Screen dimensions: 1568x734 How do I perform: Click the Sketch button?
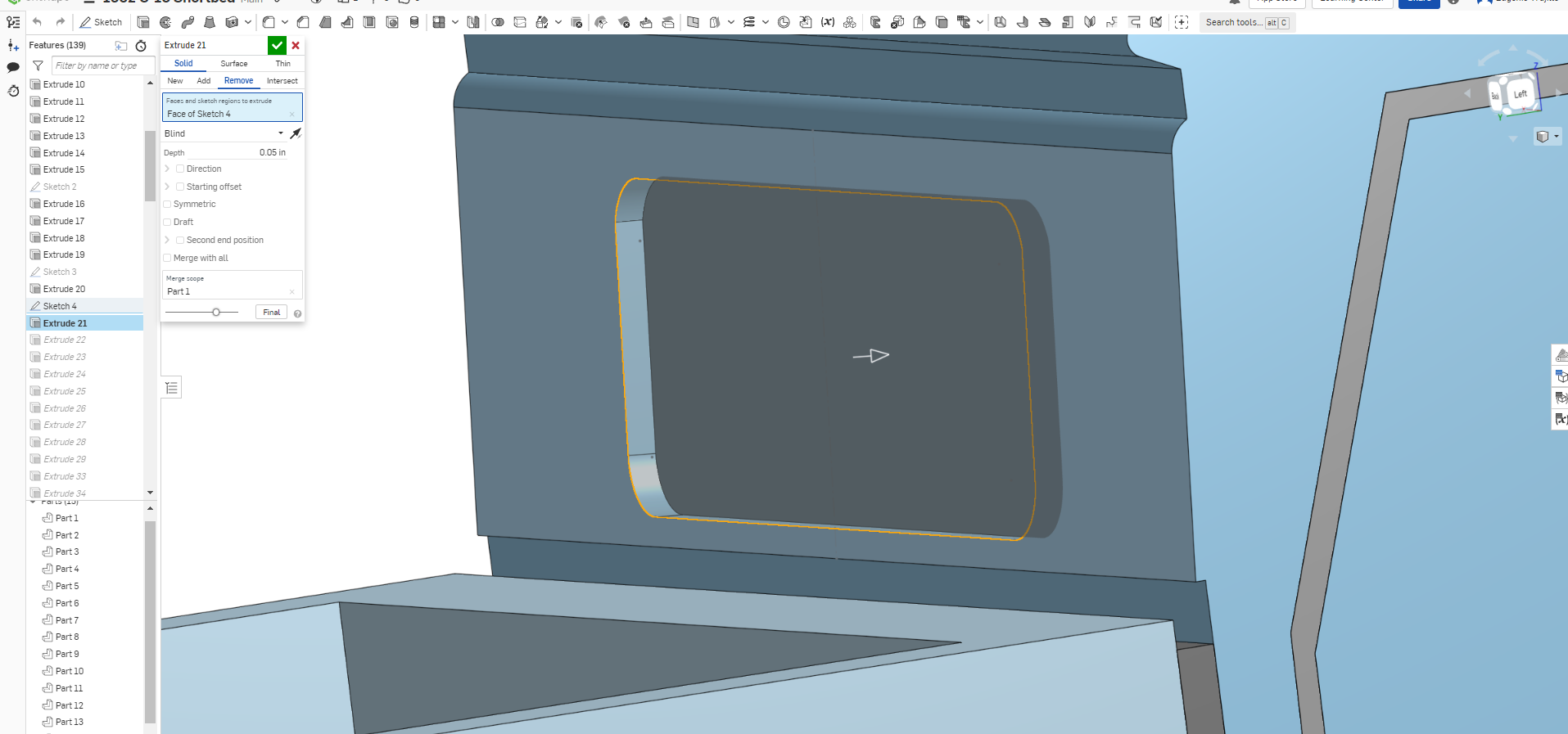click(101, 22)
